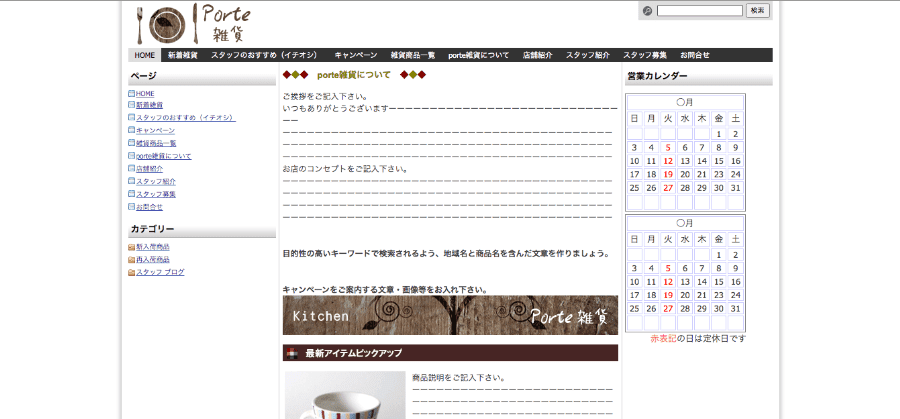
Task: Open the HOME tab in navigation bar
Action: pyautogui.click(x=144, y=55)
